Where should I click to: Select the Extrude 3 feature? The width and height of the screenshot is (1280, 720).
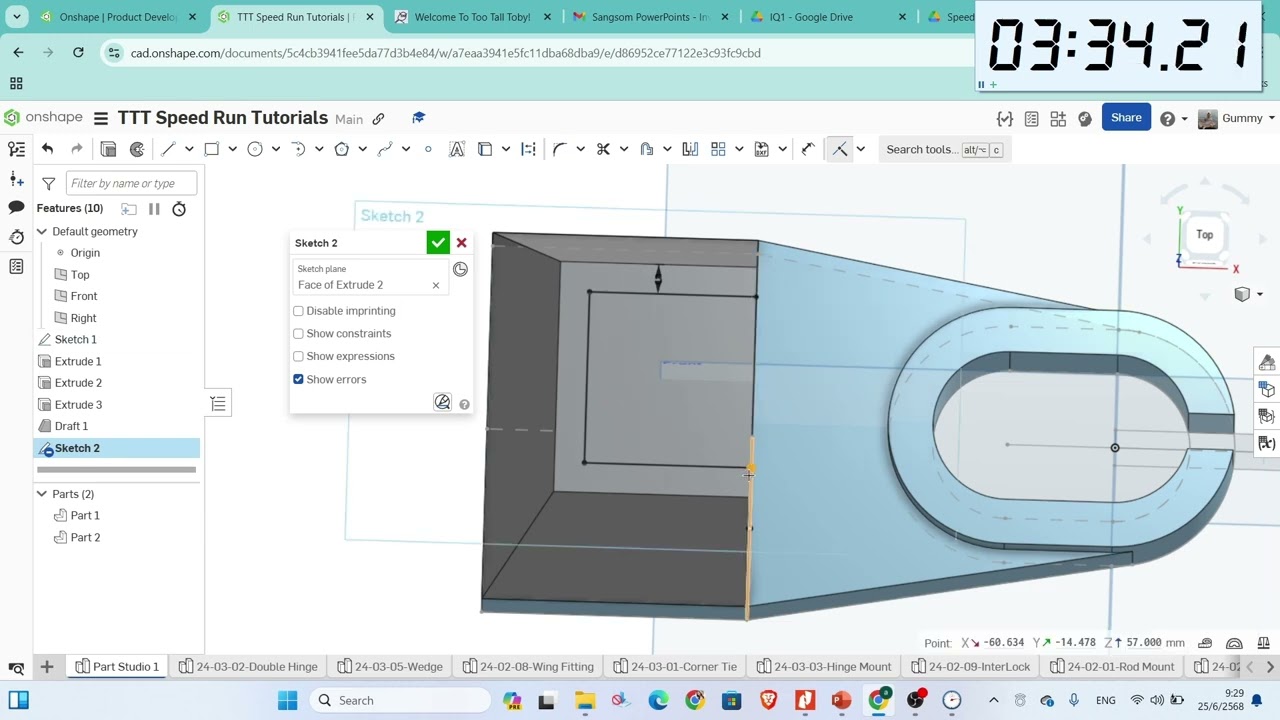click(x=78, y=405)
